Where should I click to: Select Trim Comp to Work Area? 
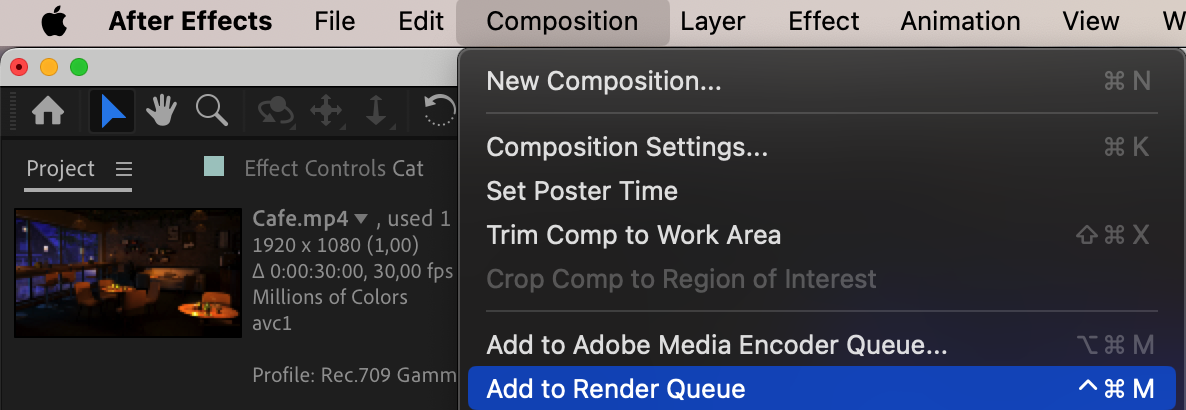(633, 235)
